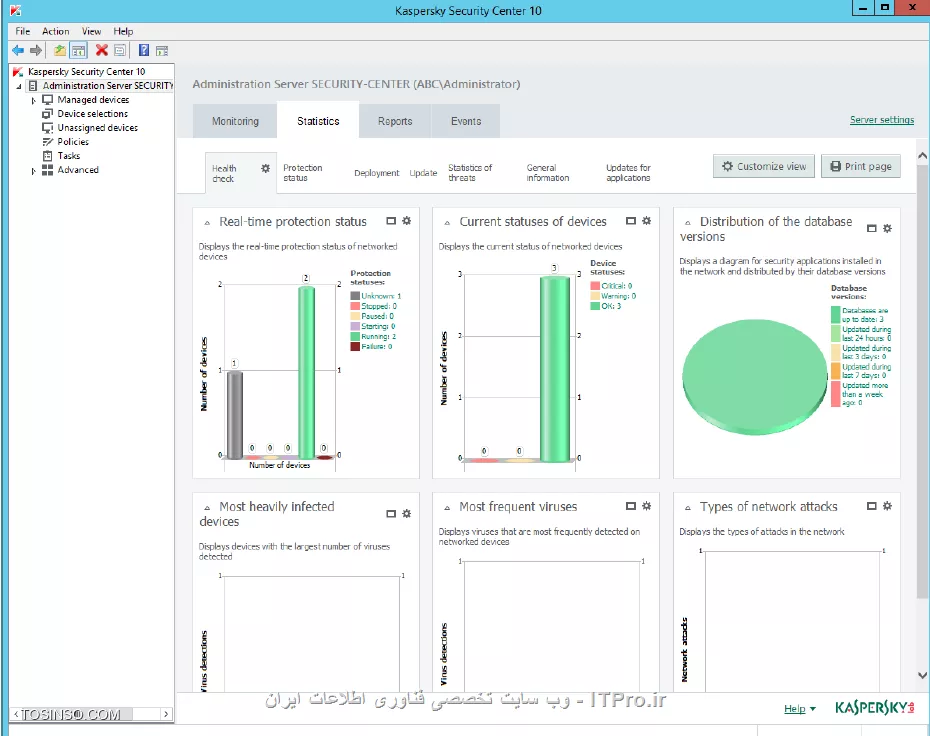930x736 pixels.
Task: Click the green Running legend swatch
Action: coord(355,336)
